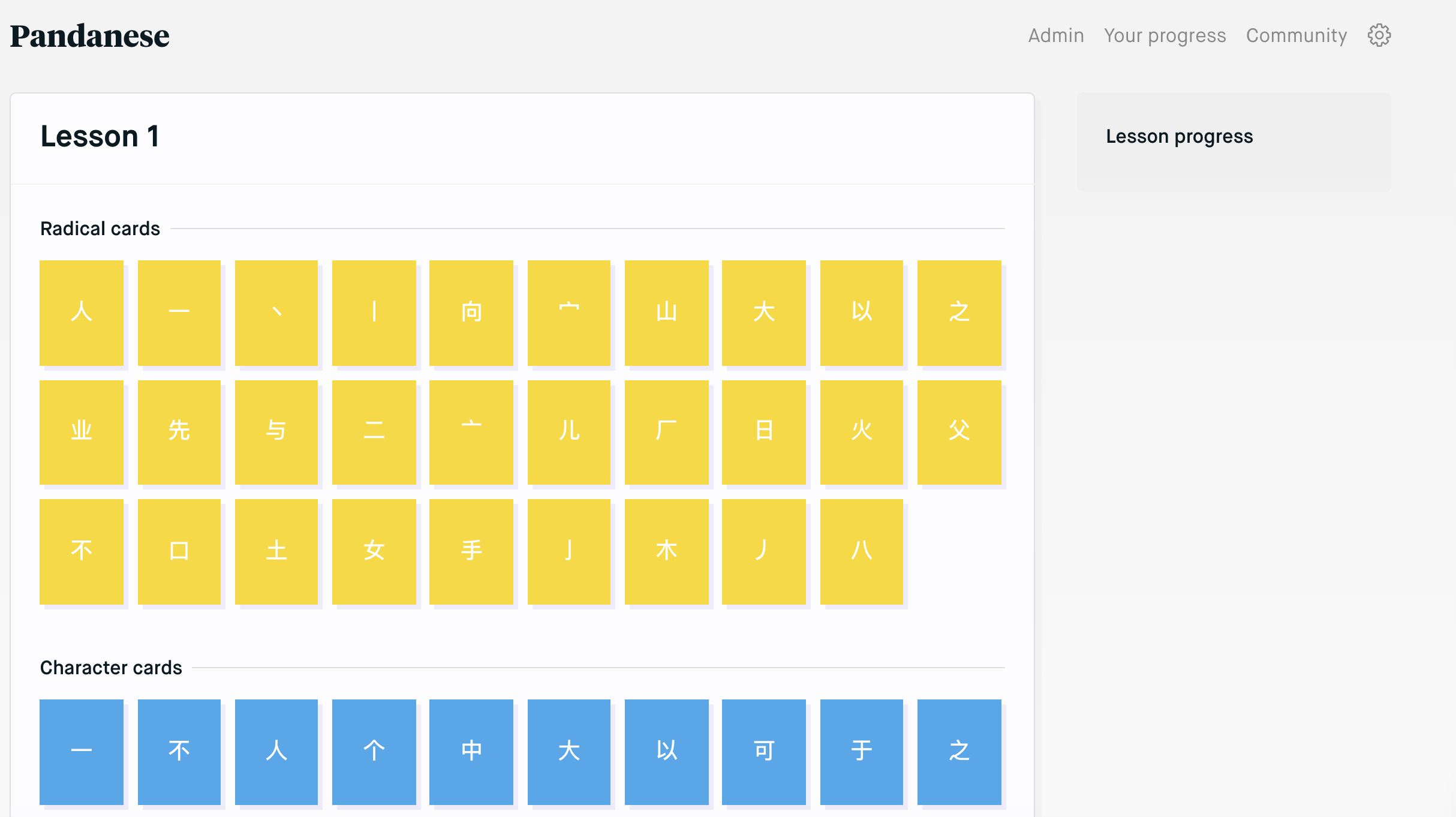The image size is (1456, 817).
Task: Open the 中 blue character card
Action: [471, 751]
